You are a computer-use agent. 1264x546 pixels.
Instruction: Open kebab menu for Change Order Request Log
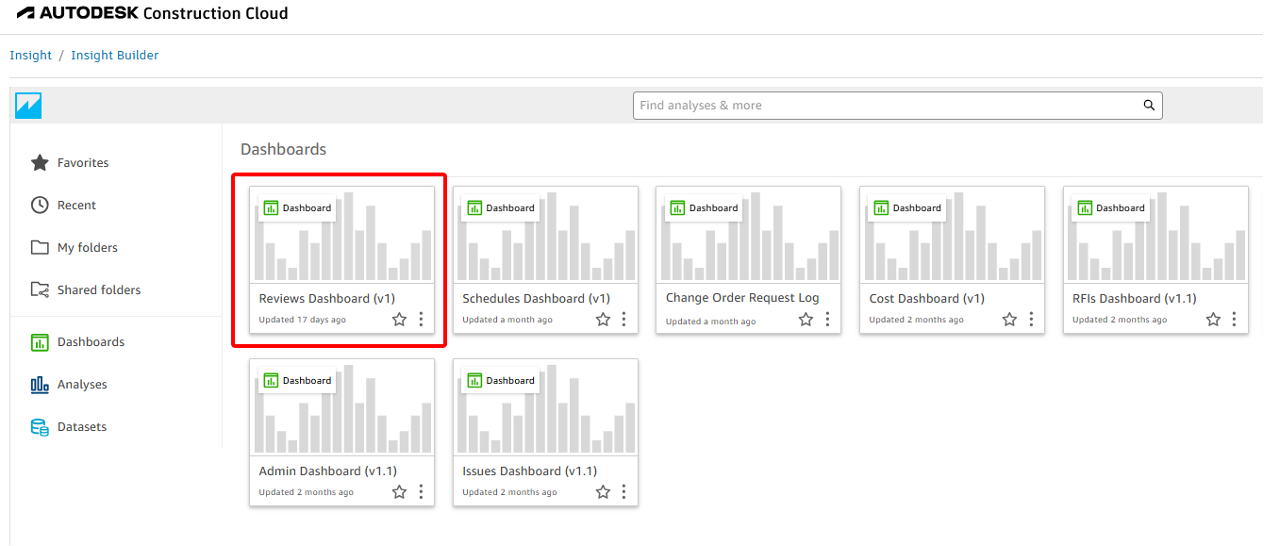[827, 319]
